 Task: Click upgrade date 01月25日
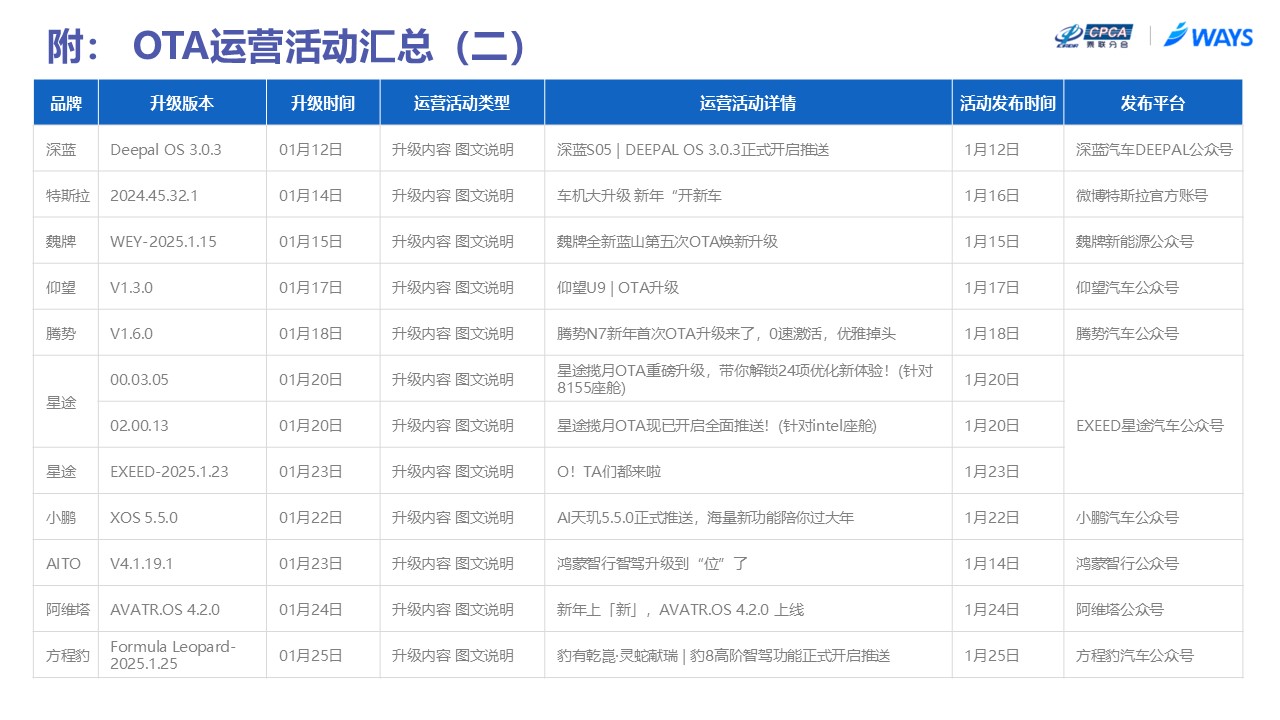pyautogui.click(x=311, y=656)
